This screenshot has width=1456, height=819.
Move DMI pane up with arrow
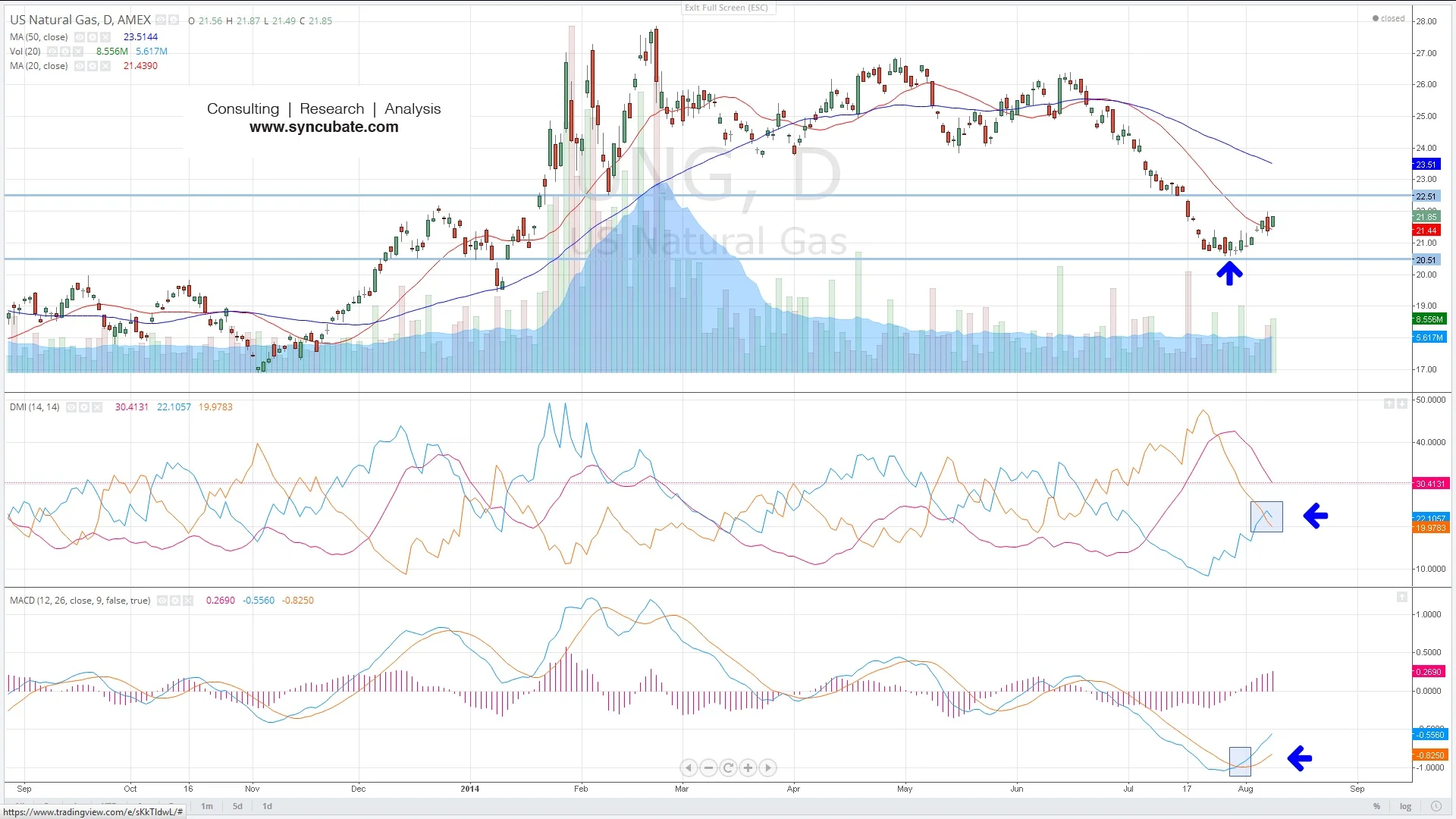(1389, 404)
